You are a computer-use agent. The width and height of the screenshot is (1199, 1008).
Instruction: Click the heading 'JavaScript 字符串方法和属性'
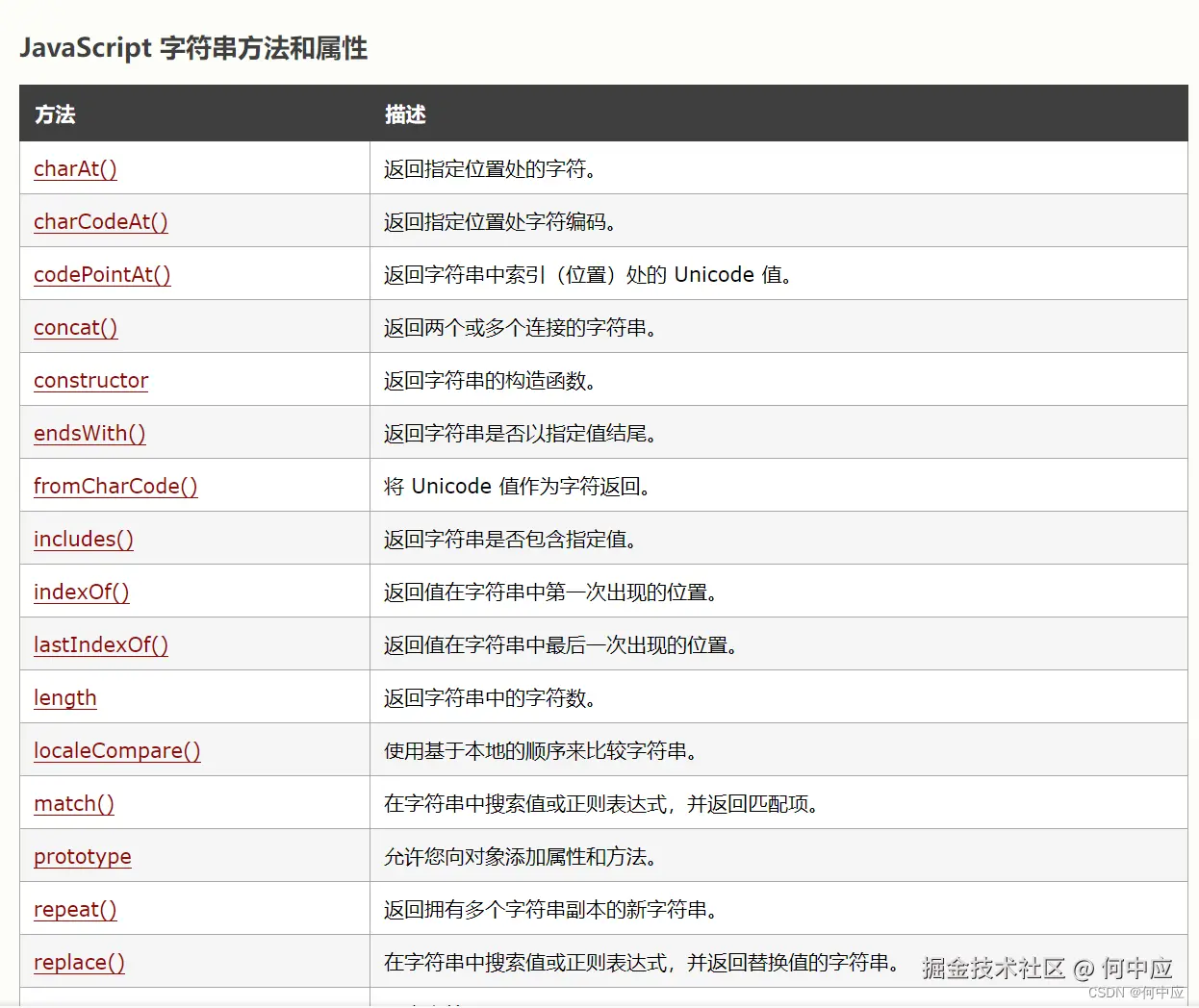tap(193, 48)
